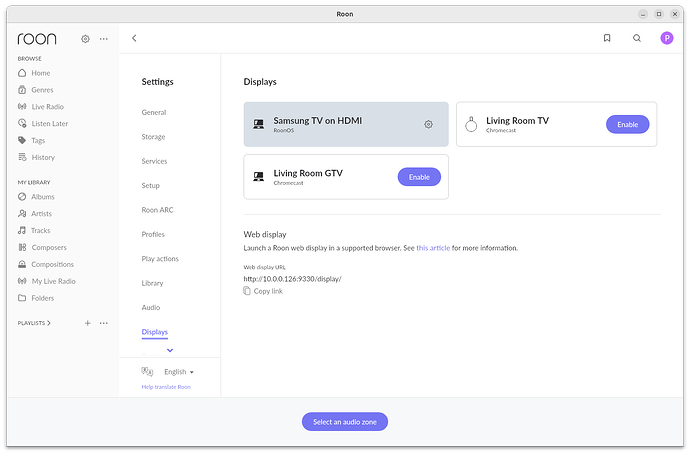This screenshot has width=690, height=454.
Task: Click Select an audio zone button
Action: (x=345, y=422)
